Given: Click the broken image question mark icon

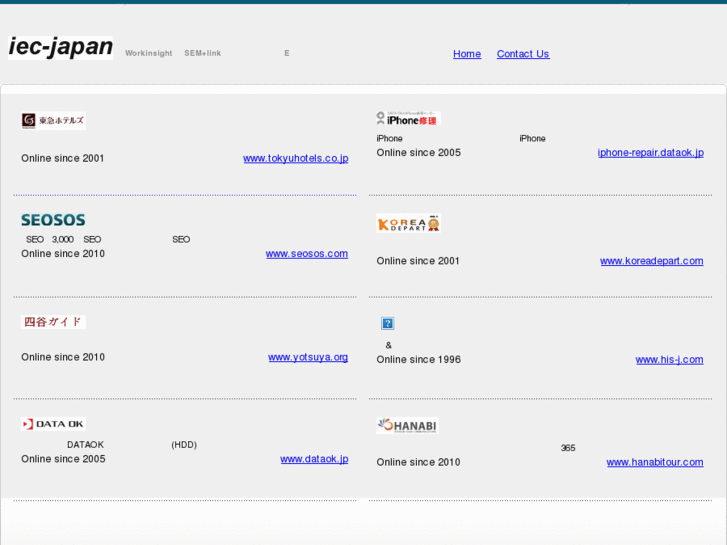Looking at the screenshot, I should click(388, 323).
